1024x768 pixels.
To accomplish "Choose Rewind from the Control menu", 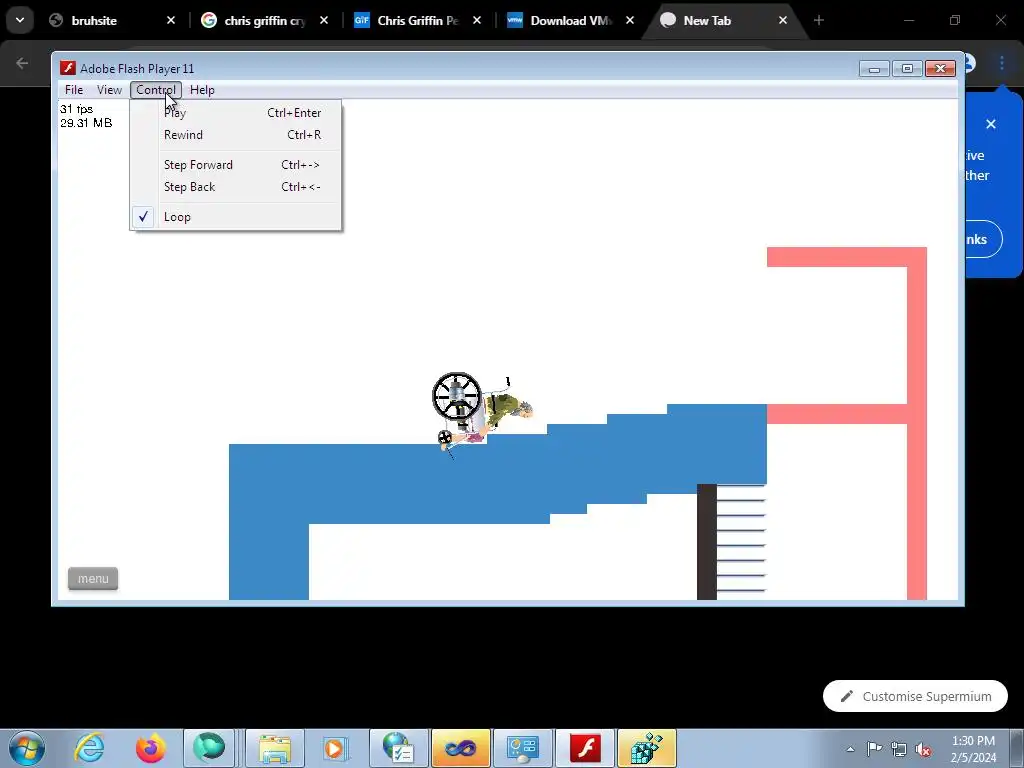I will click(236, 135).
